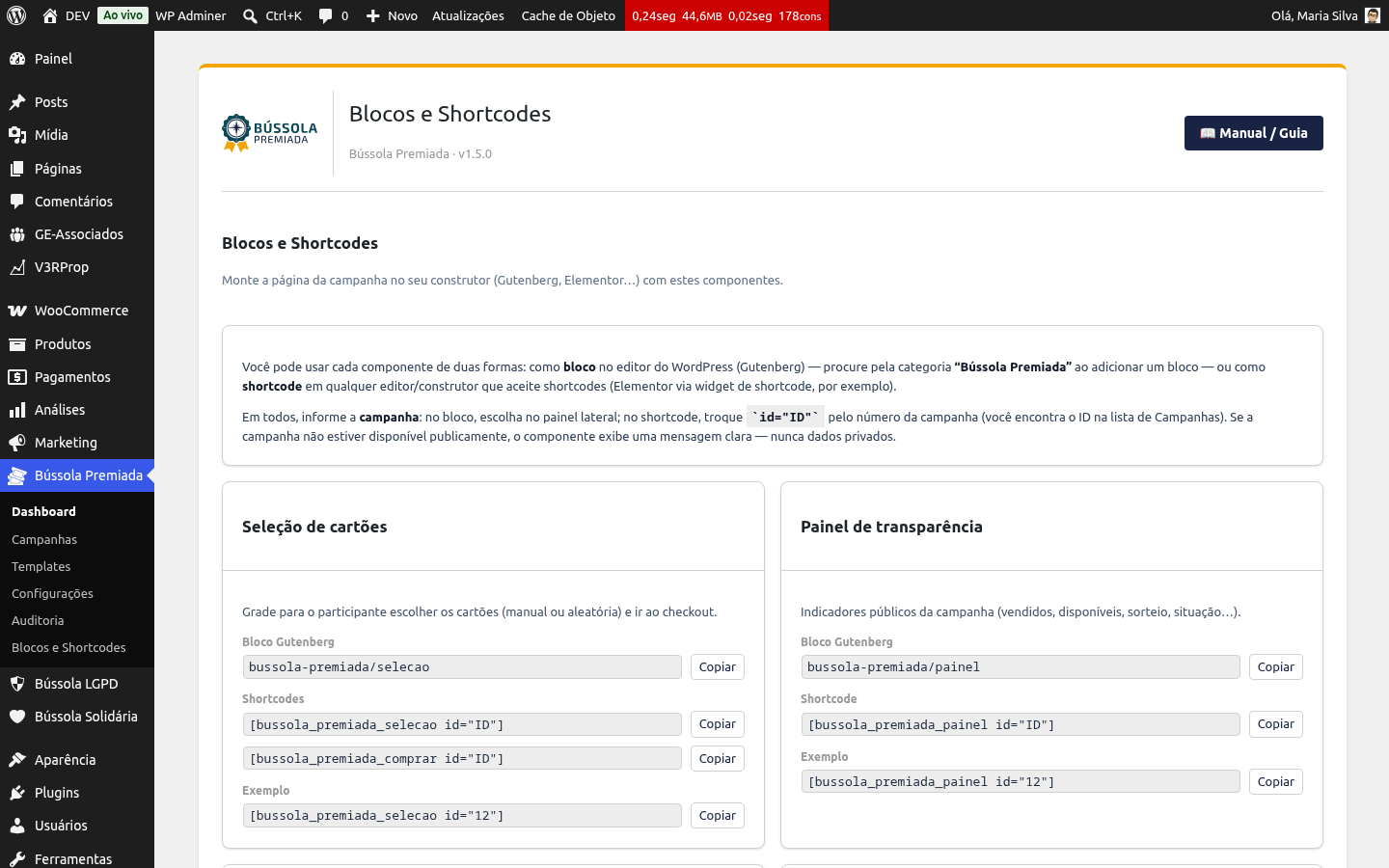Viewport: 1389px width, 868px height.
Task: Click the red query performance stats bar
Action: (x=726, y=15)
